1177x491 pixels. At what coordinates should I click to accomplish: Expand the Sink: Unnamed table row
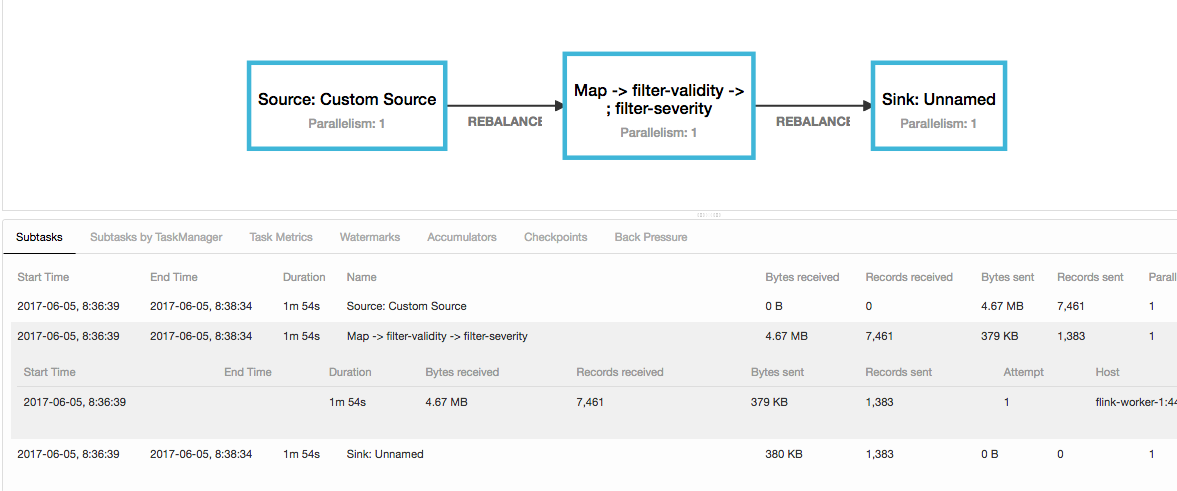pos(385,454)
